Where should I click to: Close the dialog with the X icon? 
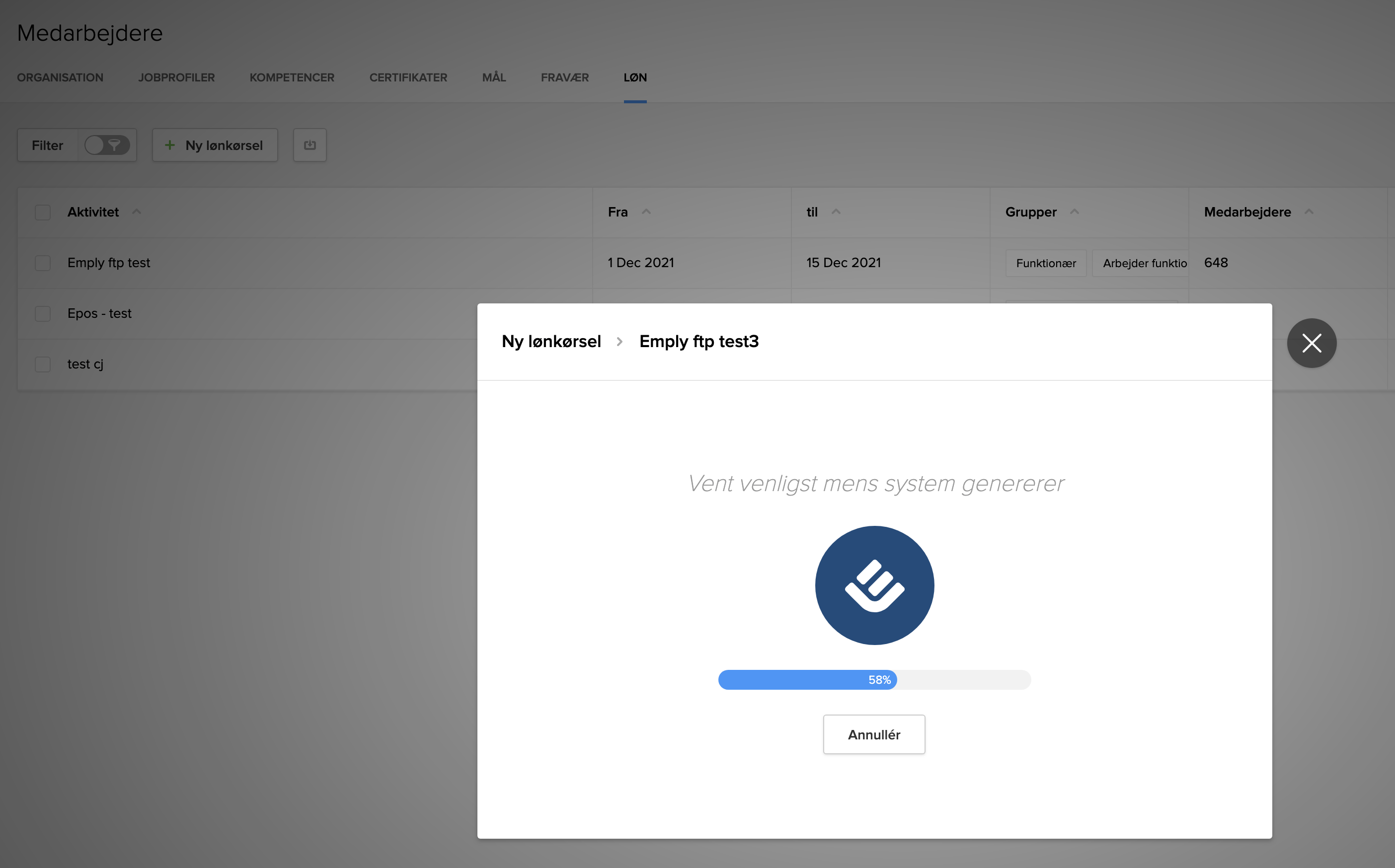coord(1311,343)
